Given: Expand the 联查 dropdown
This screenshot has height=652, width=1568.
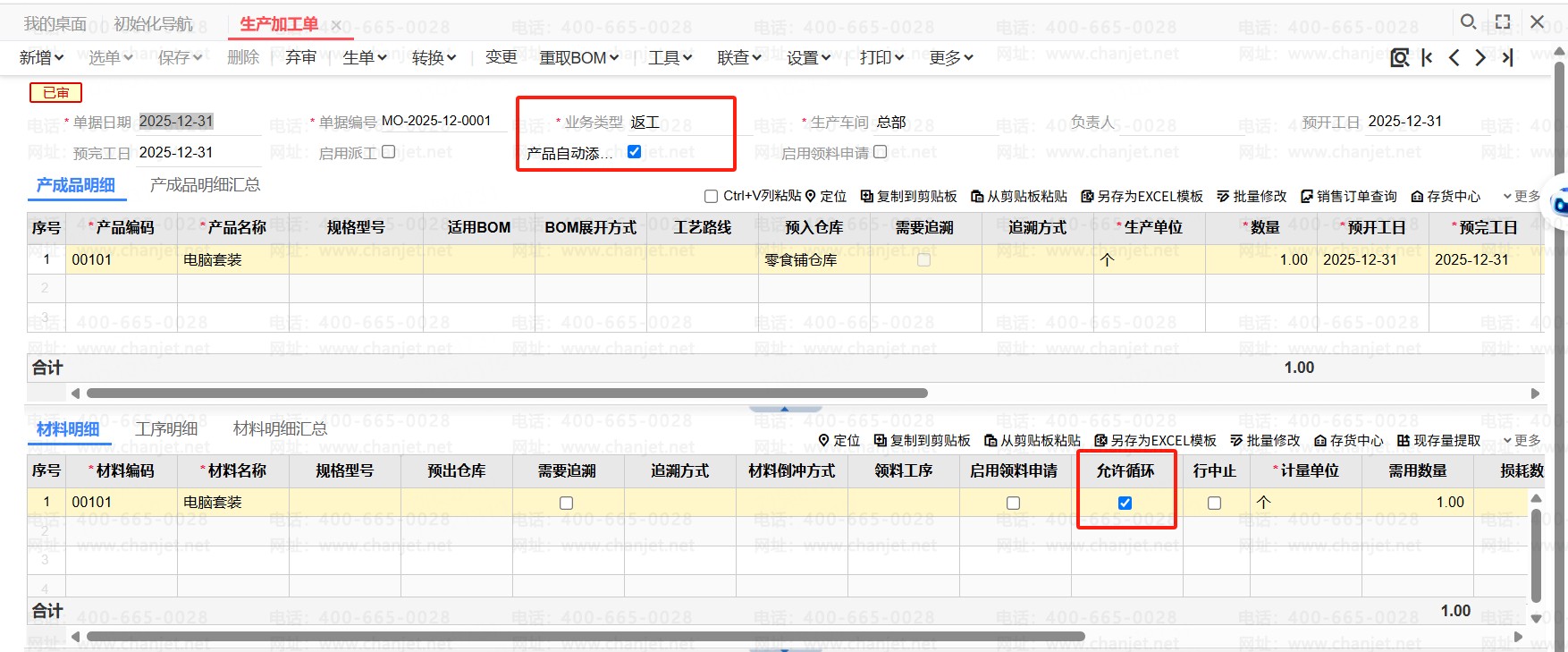Looking at the screenshot, I should click(x=739, y=58).
